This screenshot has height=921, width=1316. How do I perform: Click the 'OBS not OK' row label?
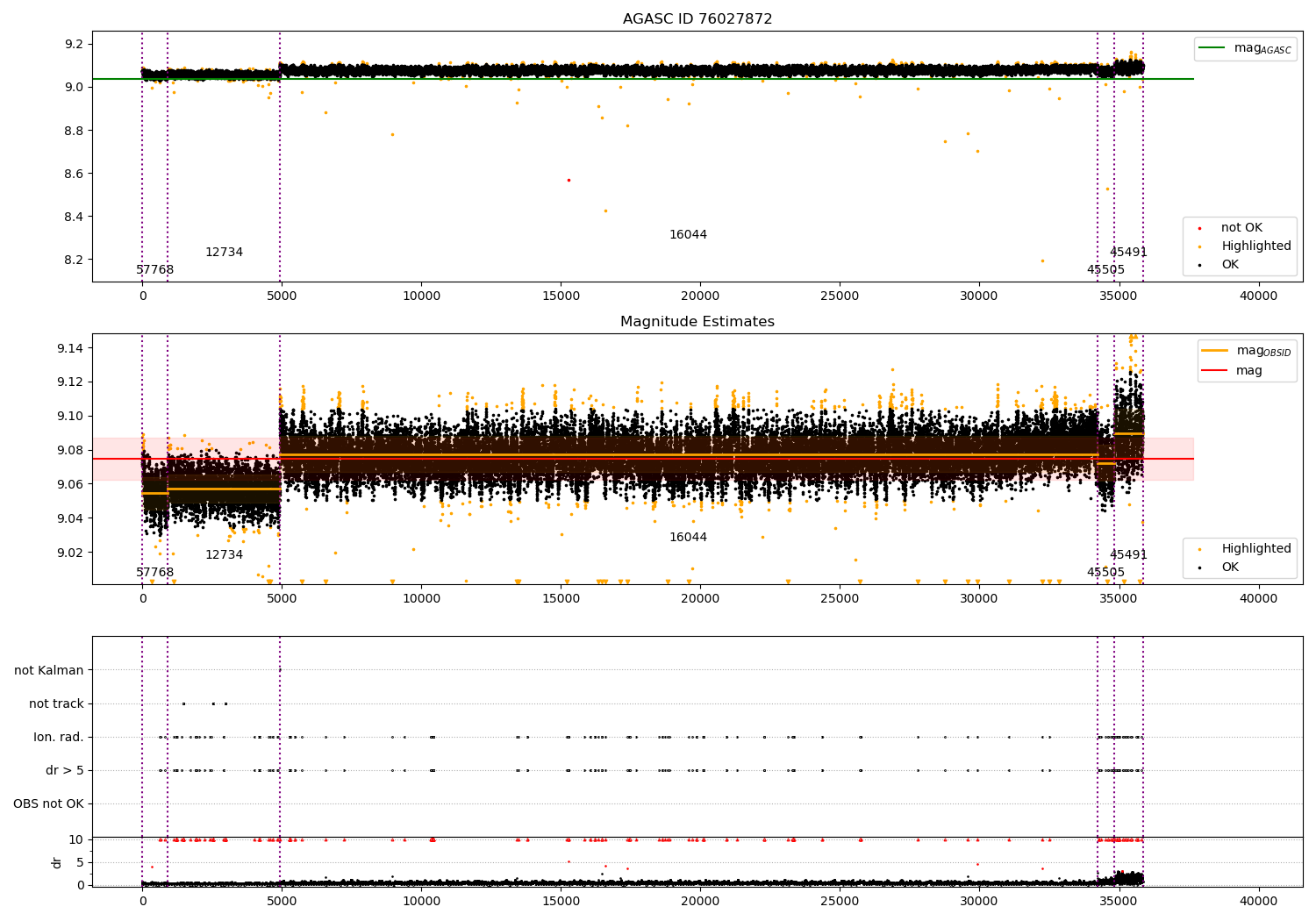click(49, 804)
